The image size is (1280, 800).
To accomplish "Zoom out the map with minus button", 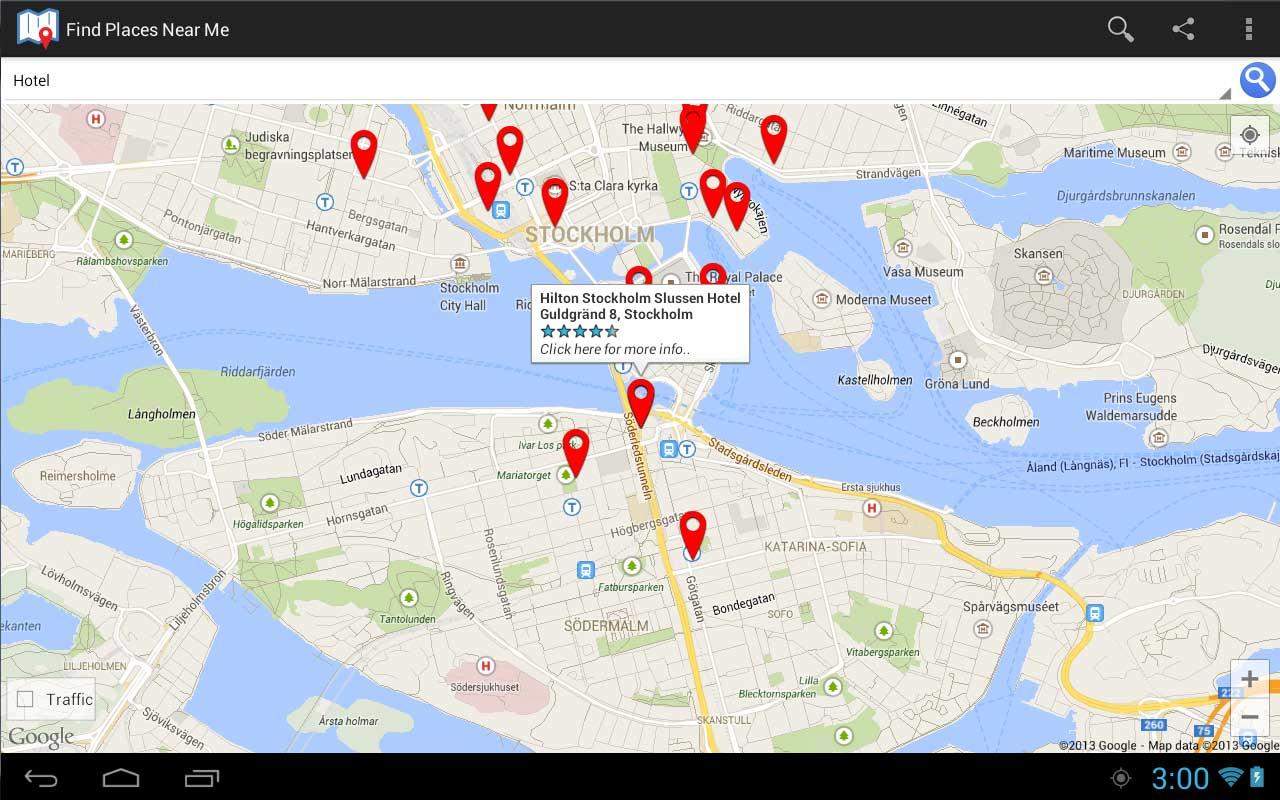I will [1249, 717].
